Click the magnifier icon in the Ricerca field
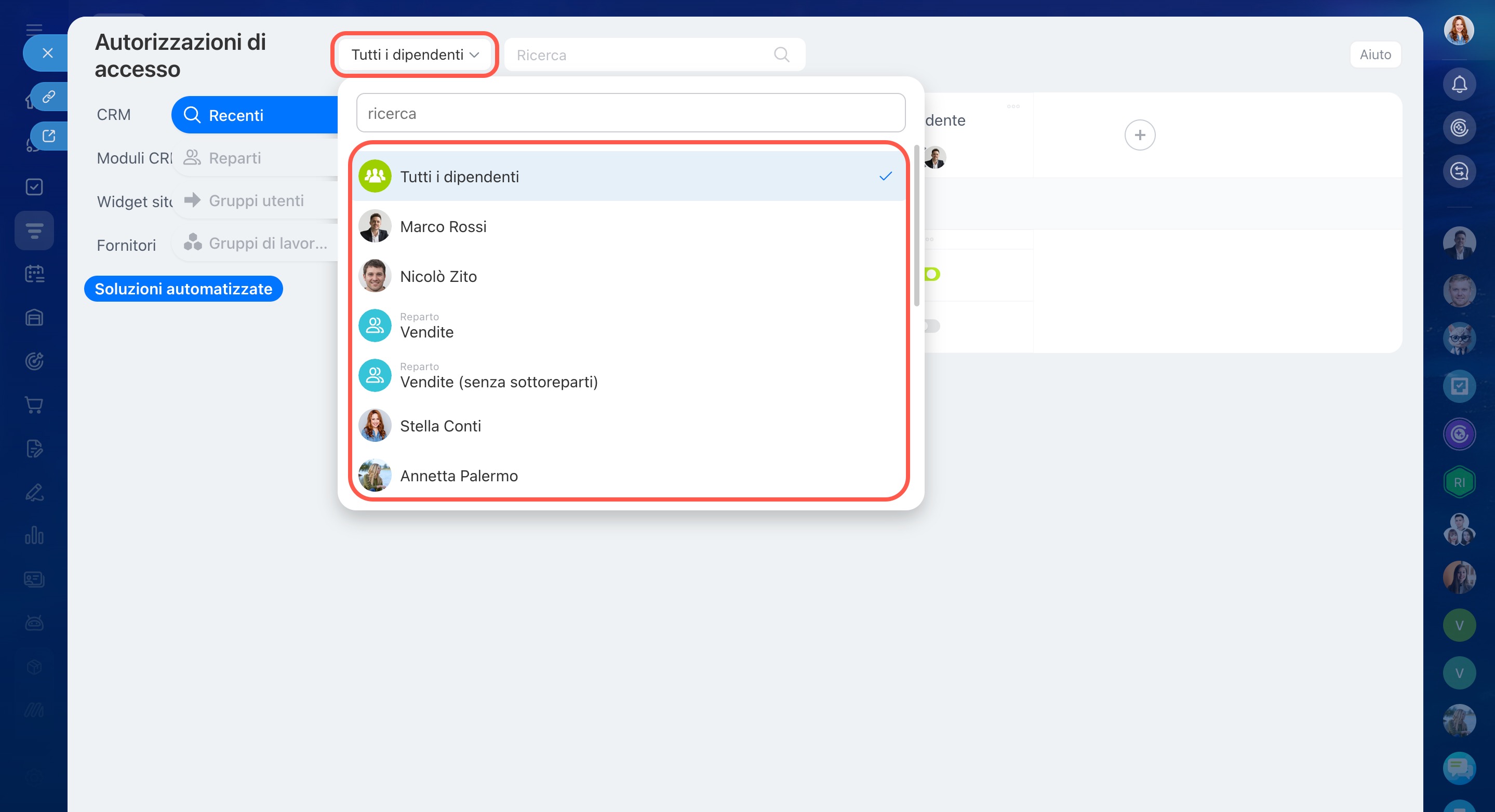This screenshot has width=1495, height=812. 781,55
